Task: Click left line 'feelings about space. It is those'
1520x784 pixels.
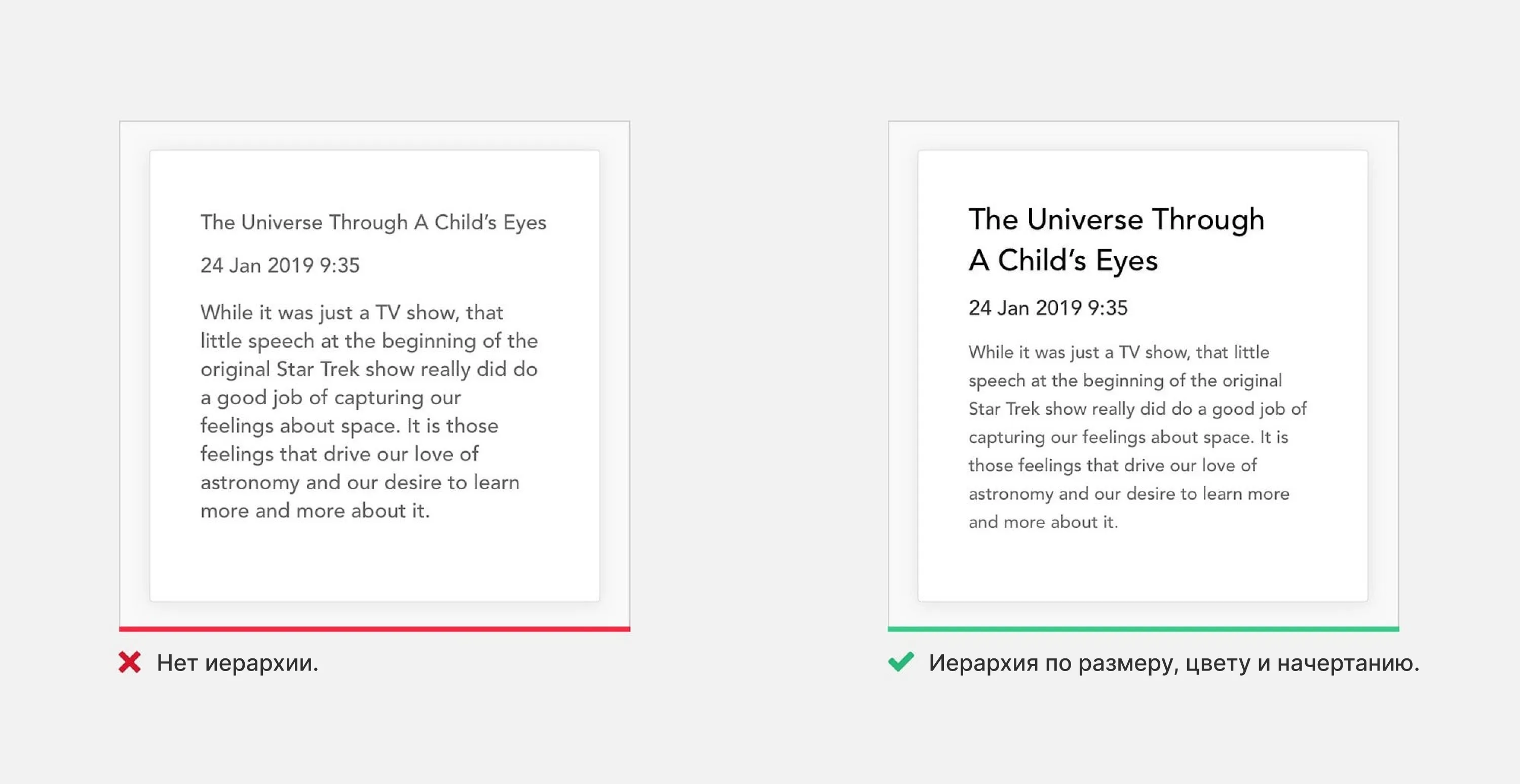Action: pyautogui.click(x=349, y=426)
